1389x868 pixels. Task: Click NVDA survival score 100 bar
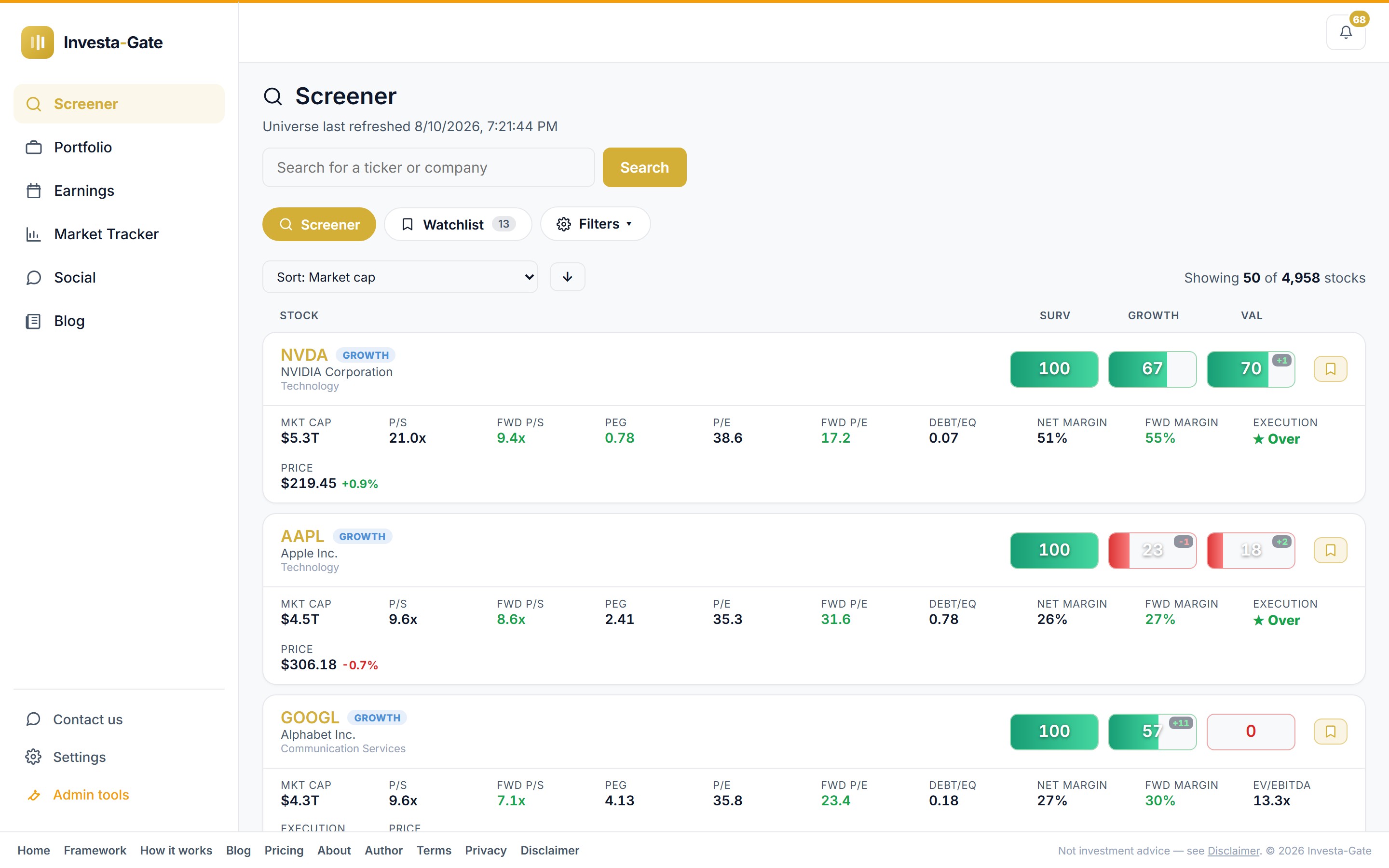(1054, 368)
